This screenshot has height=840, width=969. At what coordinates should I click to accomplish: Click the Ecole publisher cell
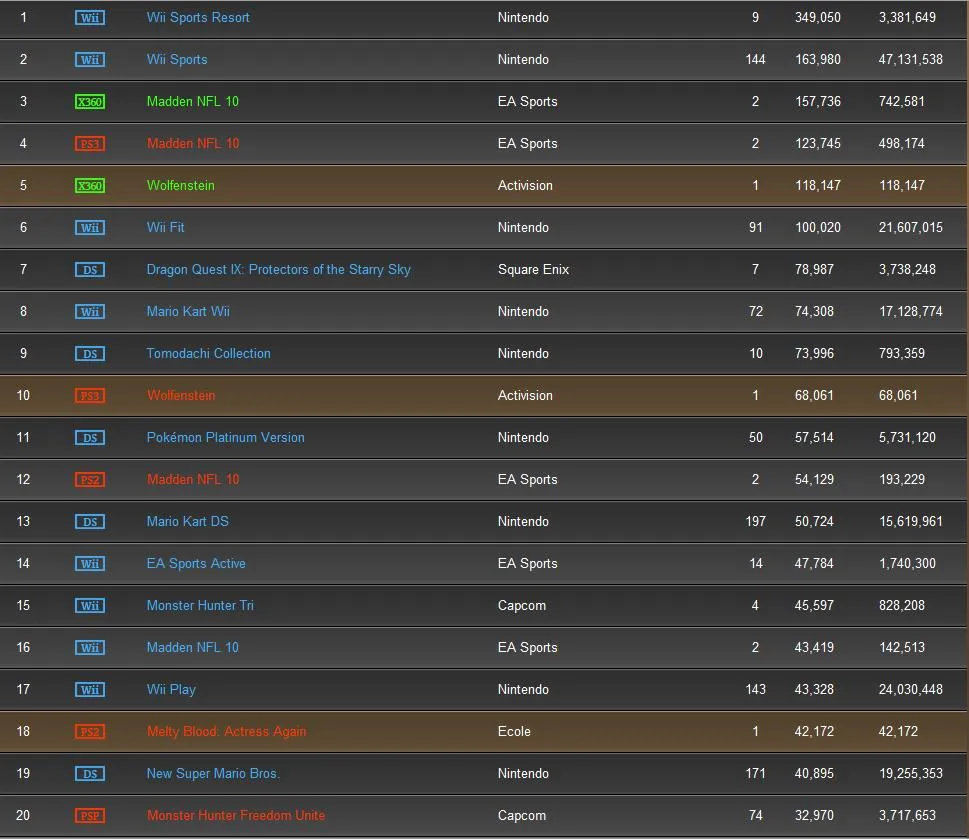[514, 732]
